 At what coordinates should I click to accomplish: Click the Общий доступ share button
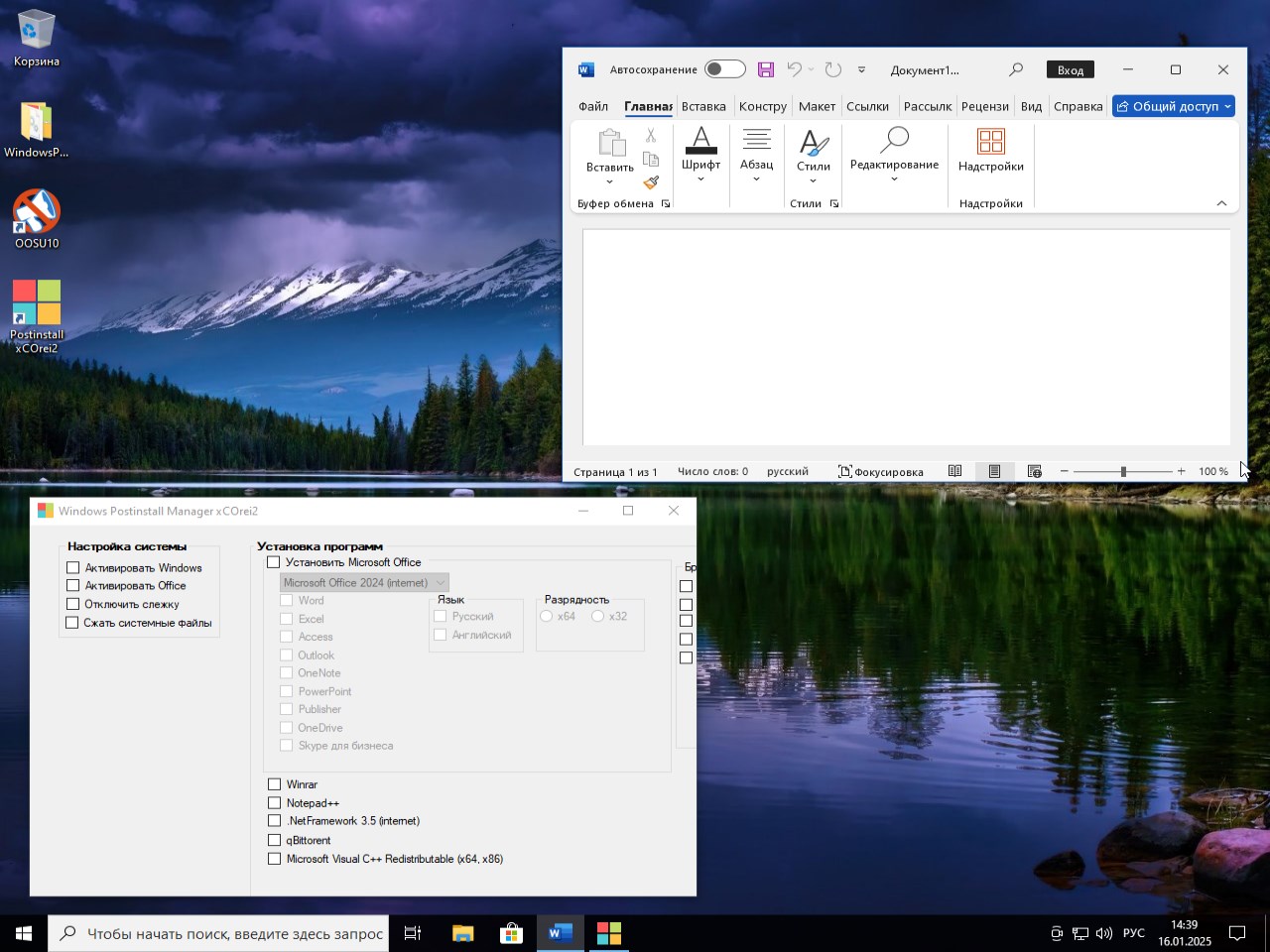(x=1174, y=106)
